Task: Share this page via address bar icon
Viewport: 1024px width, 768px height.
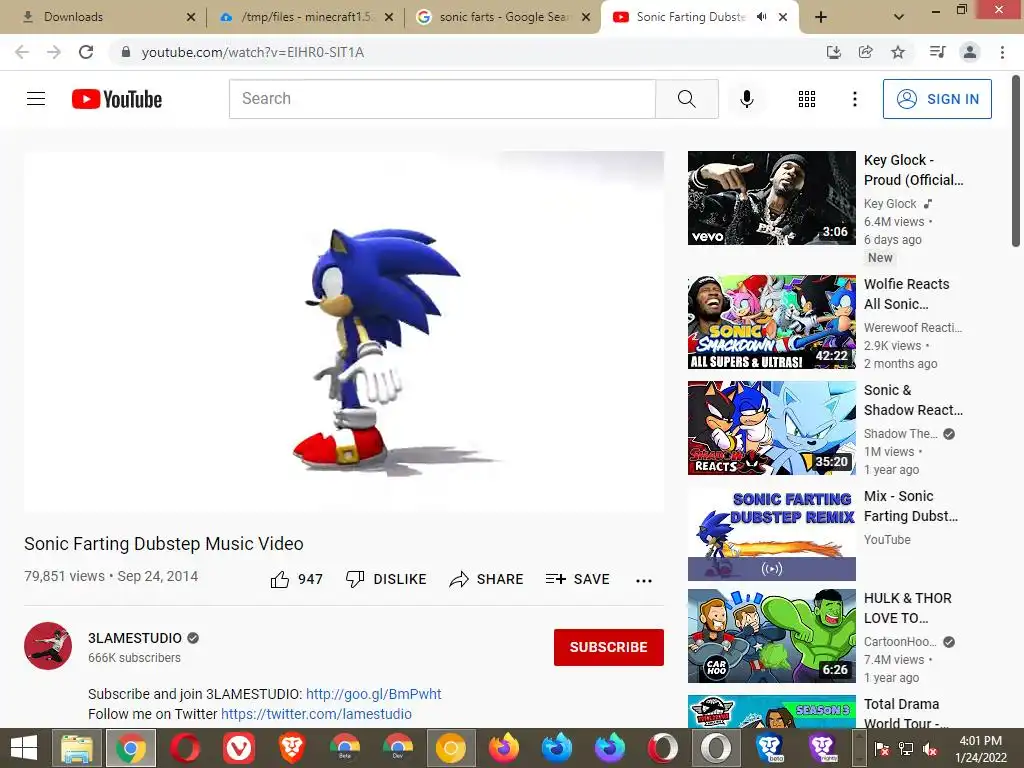Action: (865, 52)
